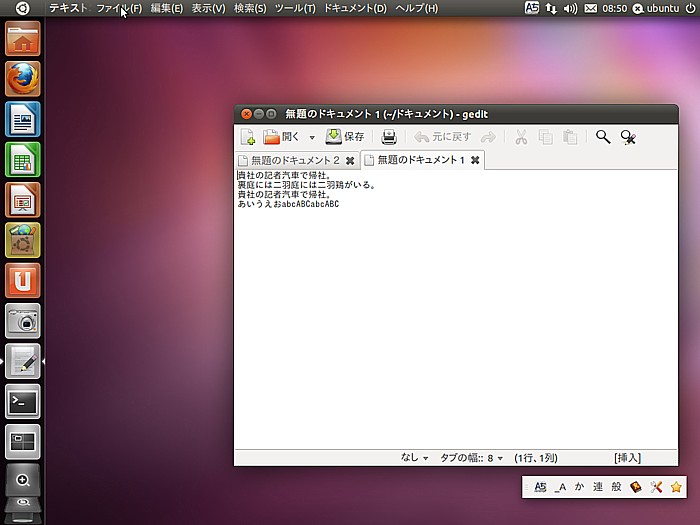Image resolution: width=700 pixels, height=525 pixels.
Task: Click the [挿入] insert mode indicator
Action: [x=627, y=458]
